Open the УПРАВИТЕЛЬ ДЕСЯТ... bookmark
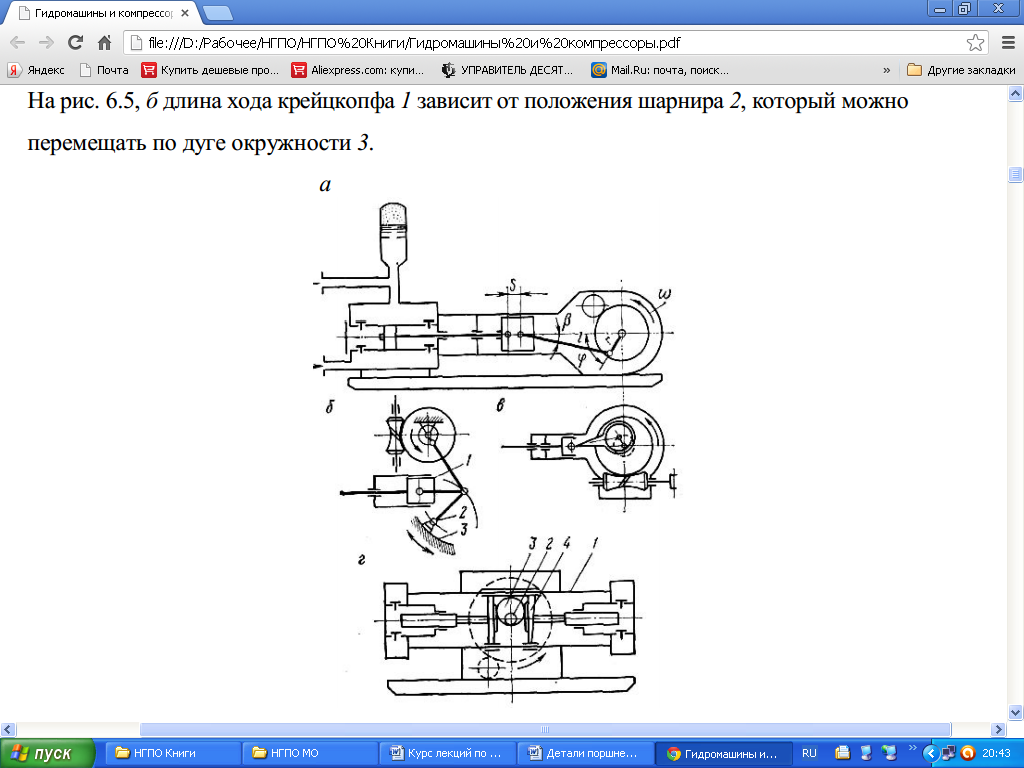 click(507, 70)
